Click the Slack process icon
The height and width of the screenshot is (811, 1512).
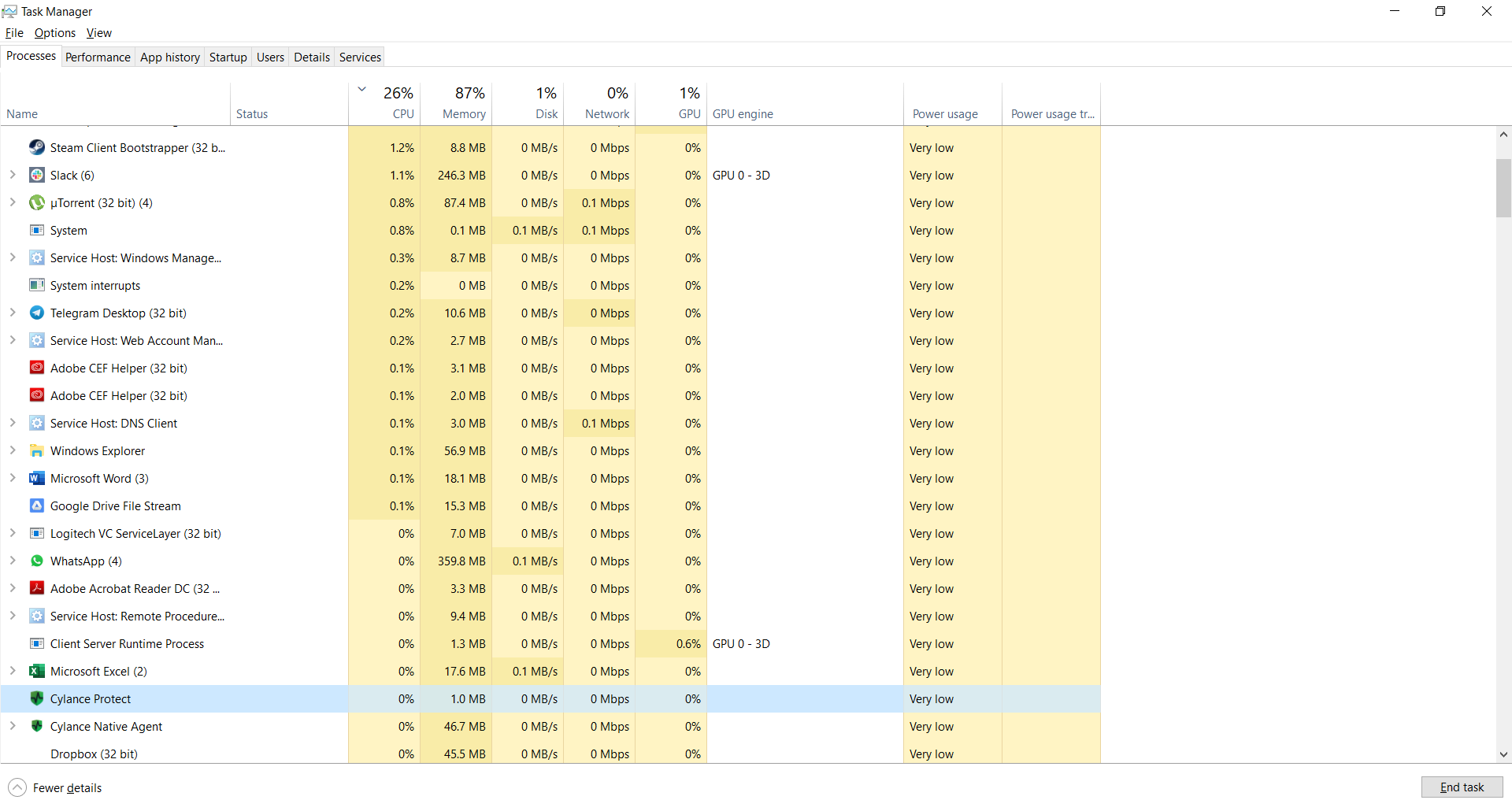(37, 175)
